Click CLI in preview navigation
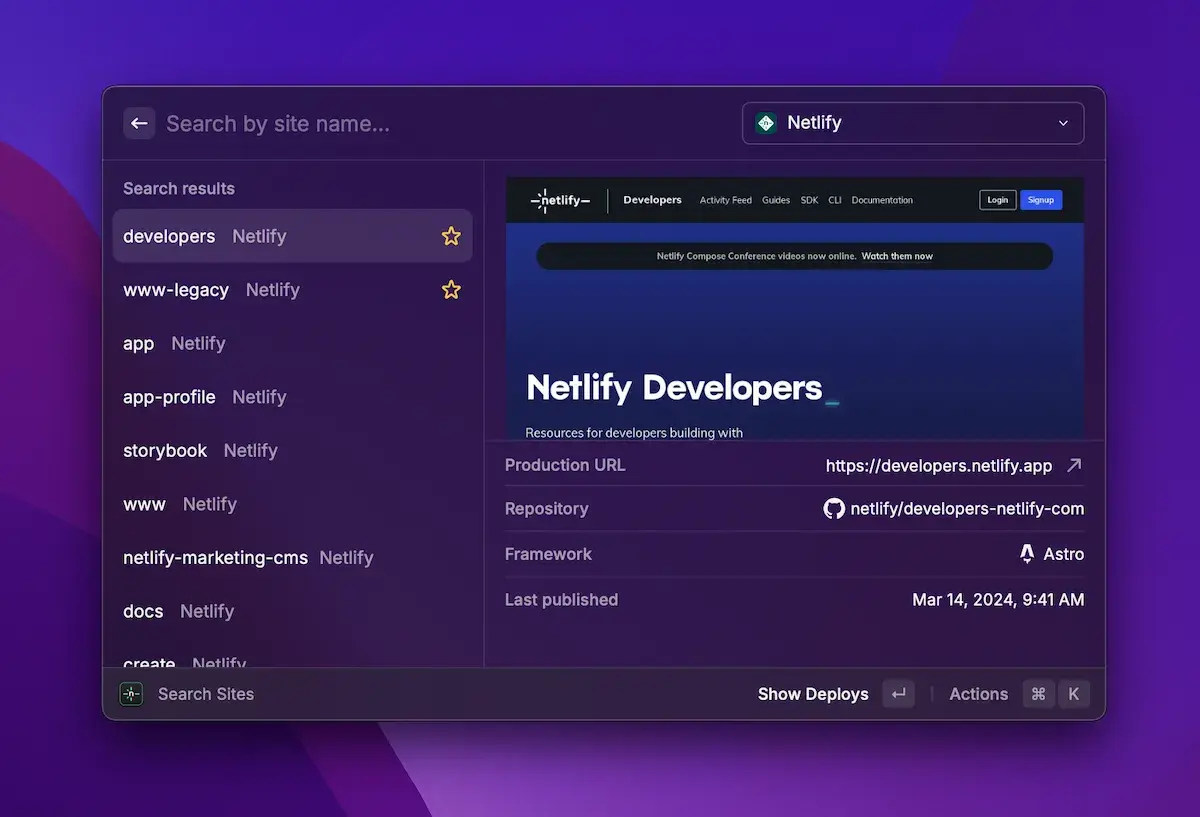This screenshot has height=817, width=1200. [x=835, y=200]
